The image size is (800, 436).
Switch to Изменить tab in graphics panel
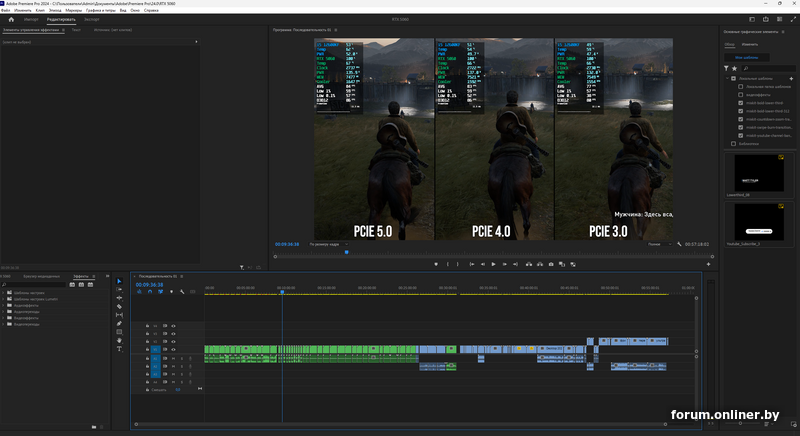[x=749, y=45]
